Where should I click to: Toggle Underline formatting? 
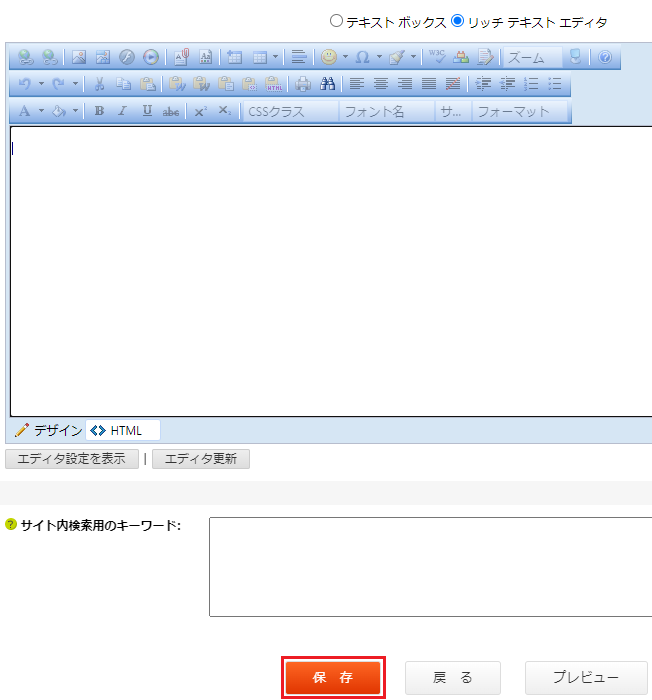coord(147,111)
